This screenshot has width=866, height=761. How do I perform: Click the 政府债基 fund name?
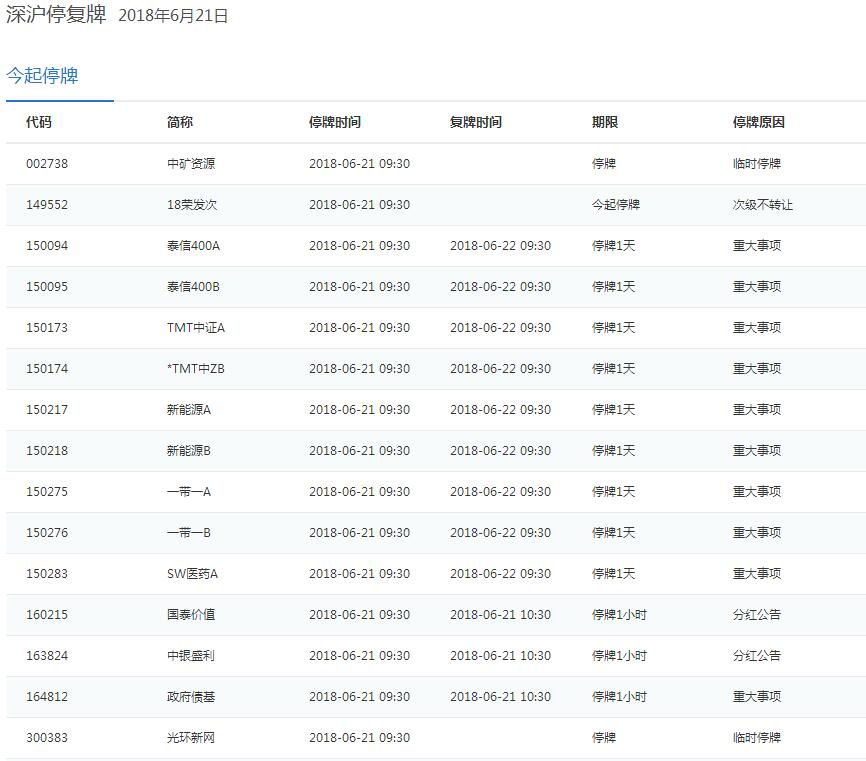point(191,697)
